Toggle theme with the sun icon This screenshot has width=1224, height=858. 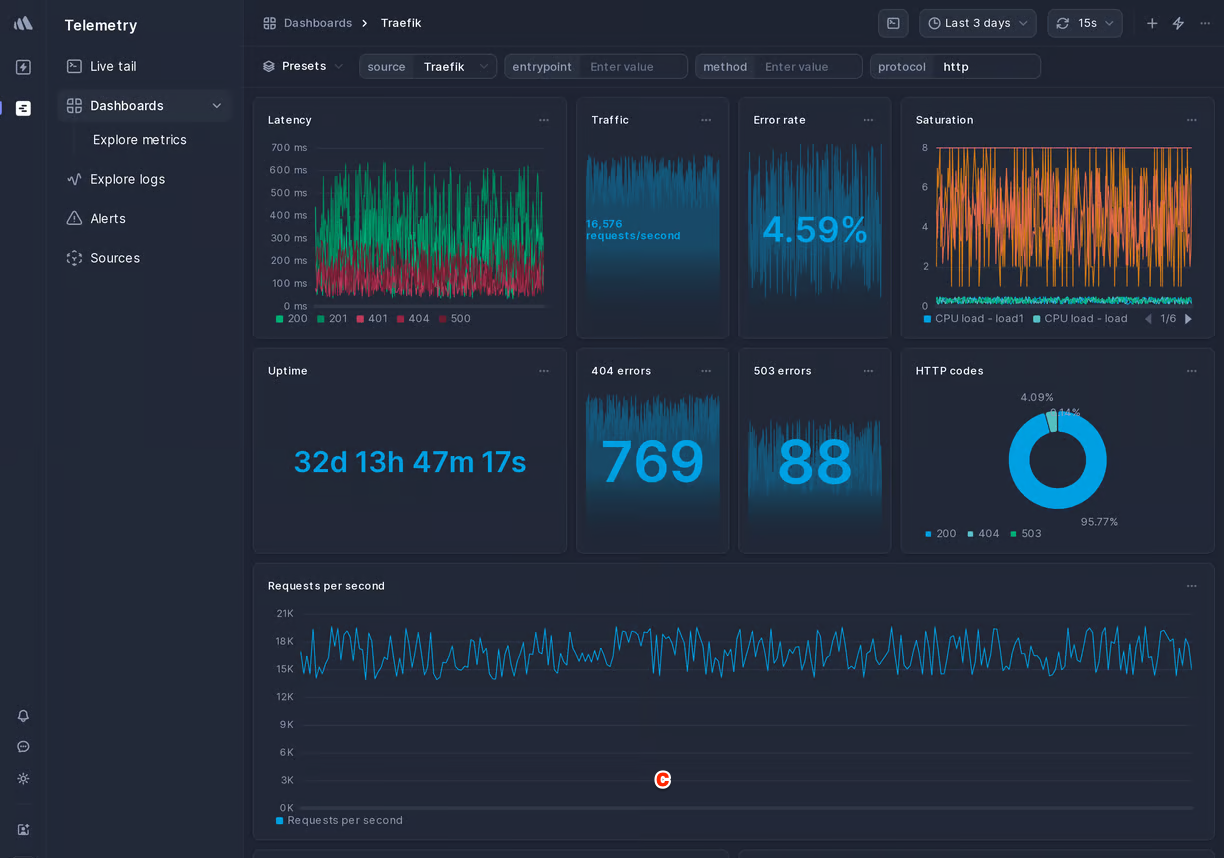[x=23, y=778]
